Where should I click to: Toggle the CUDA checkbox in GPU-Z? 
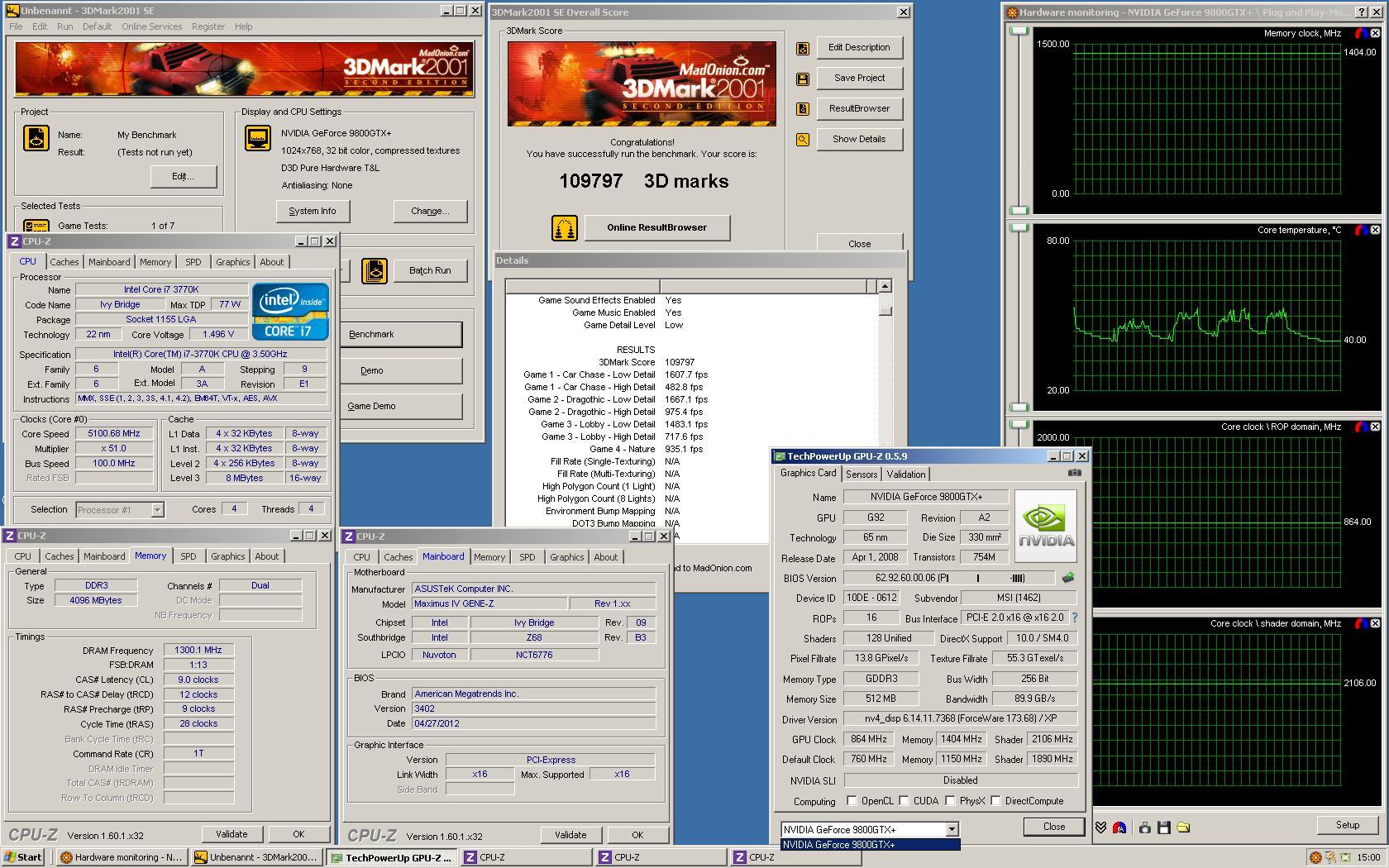point(905,800)
